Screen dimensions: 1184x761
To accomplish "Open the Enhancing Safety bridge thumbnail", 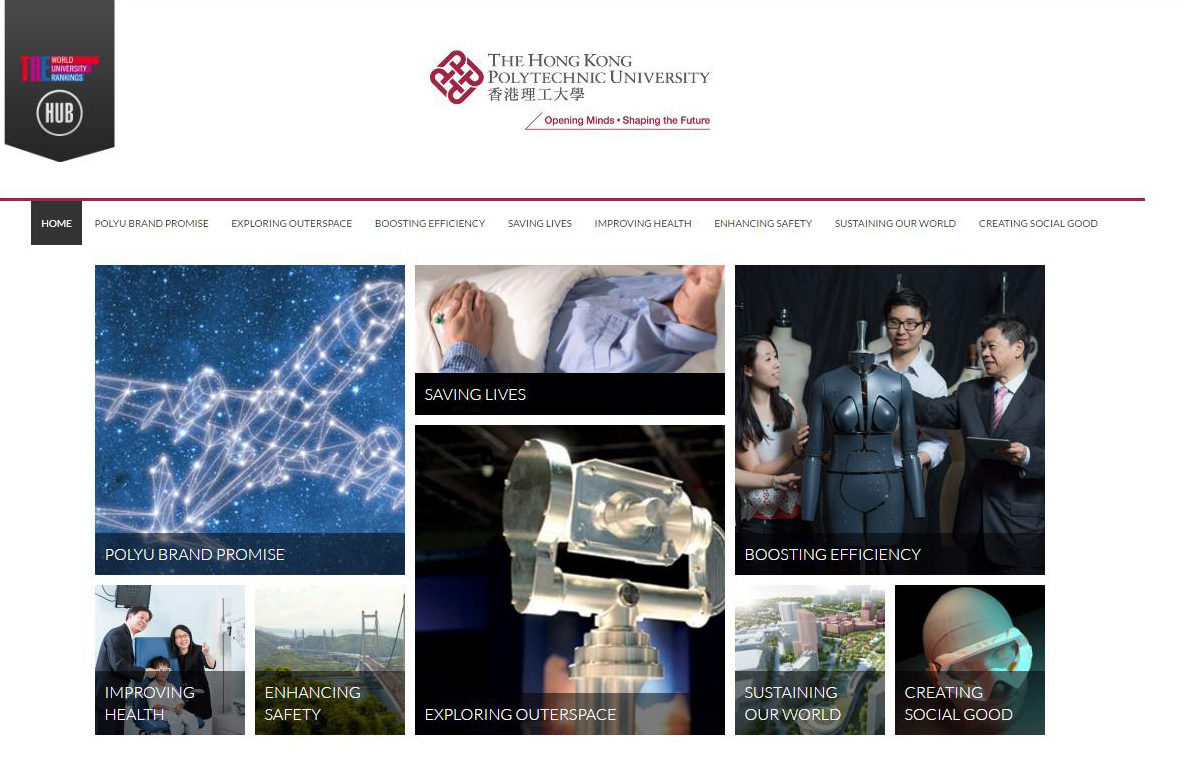I will click(330, 660).
